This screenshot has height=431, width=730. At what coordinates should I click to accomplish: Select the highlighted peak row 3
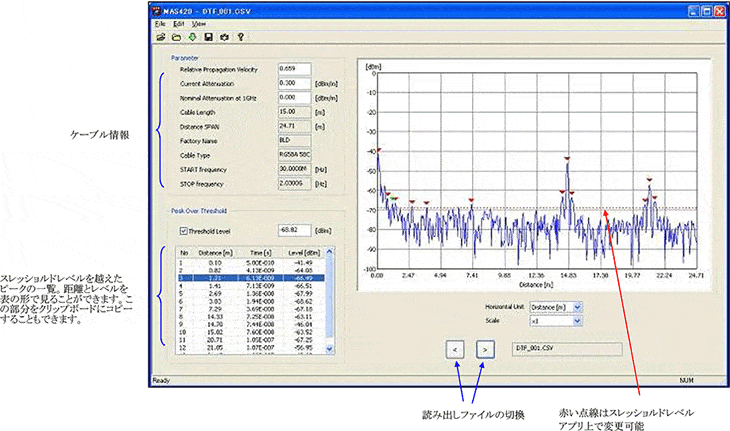[x=250, y=278]
